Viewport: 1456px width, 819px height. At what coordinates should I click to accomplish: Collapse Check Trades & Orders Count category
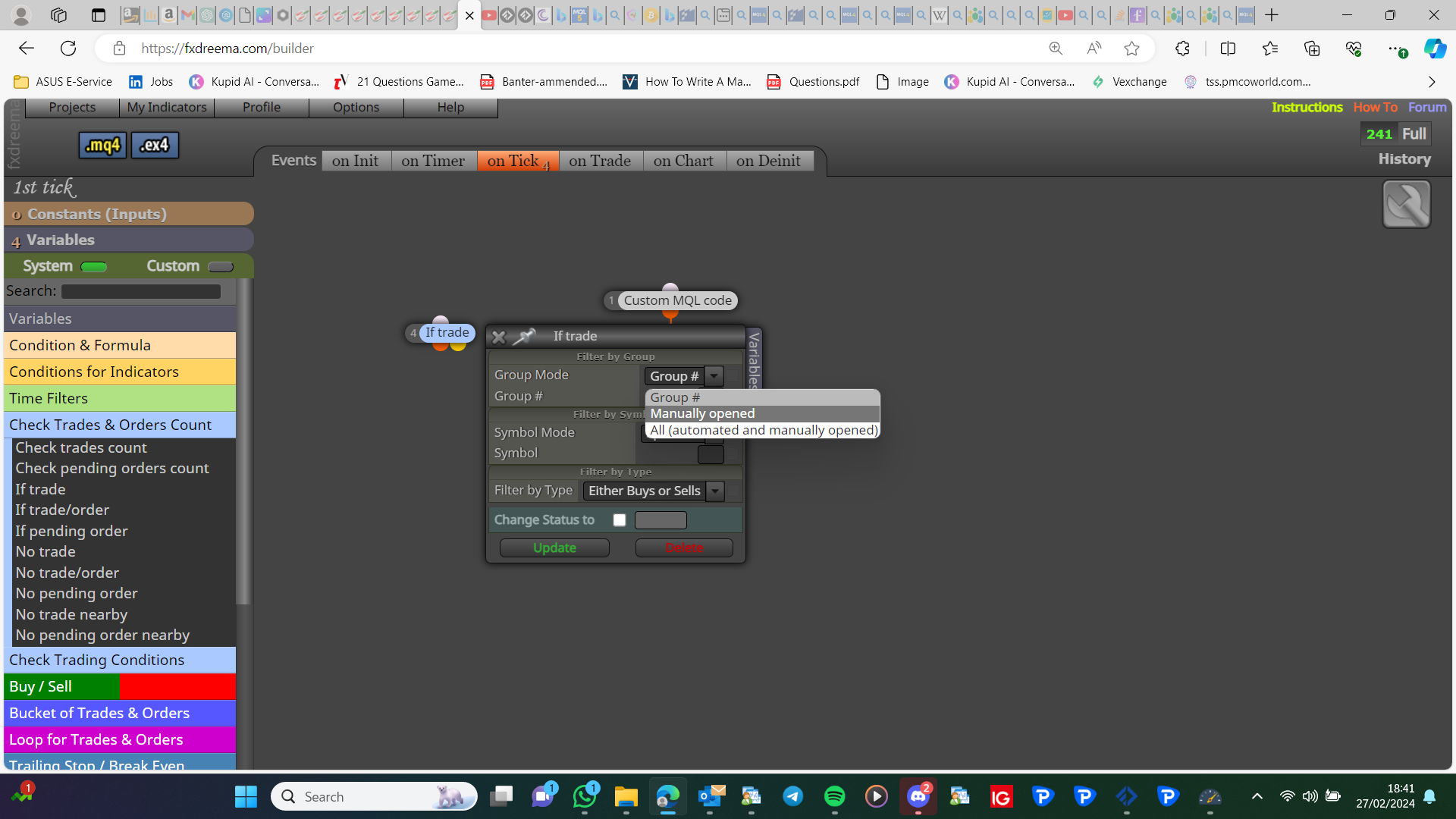pos(120,425)
